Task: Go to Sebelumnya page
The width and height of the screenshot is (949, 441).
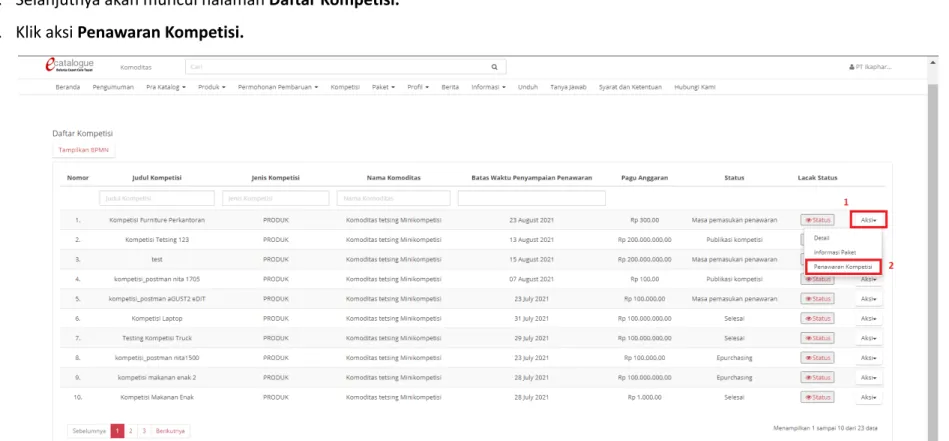Action: pyautogui.click(x=89, y=431)
